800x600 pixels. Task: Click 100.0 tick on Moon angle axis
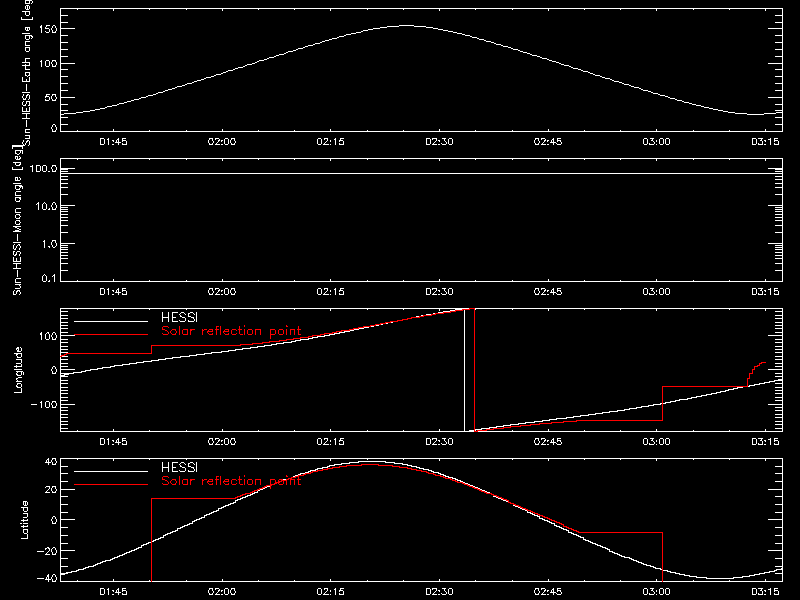tap(43, 169)
